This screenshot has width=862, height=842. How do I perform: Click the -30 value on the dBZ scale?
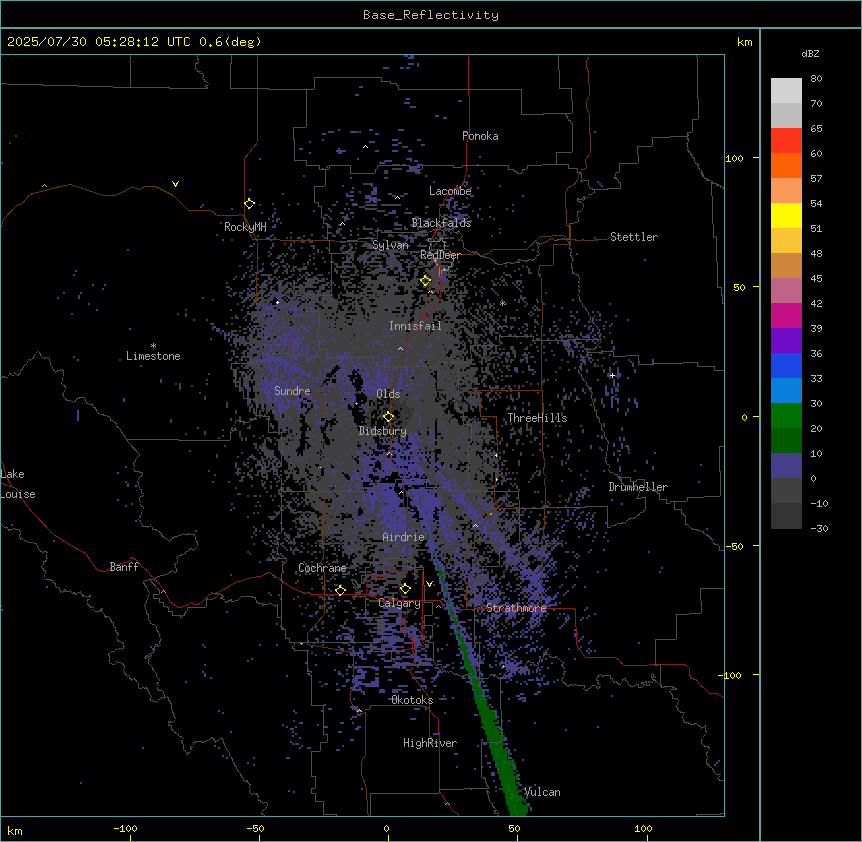pos(819,529)
